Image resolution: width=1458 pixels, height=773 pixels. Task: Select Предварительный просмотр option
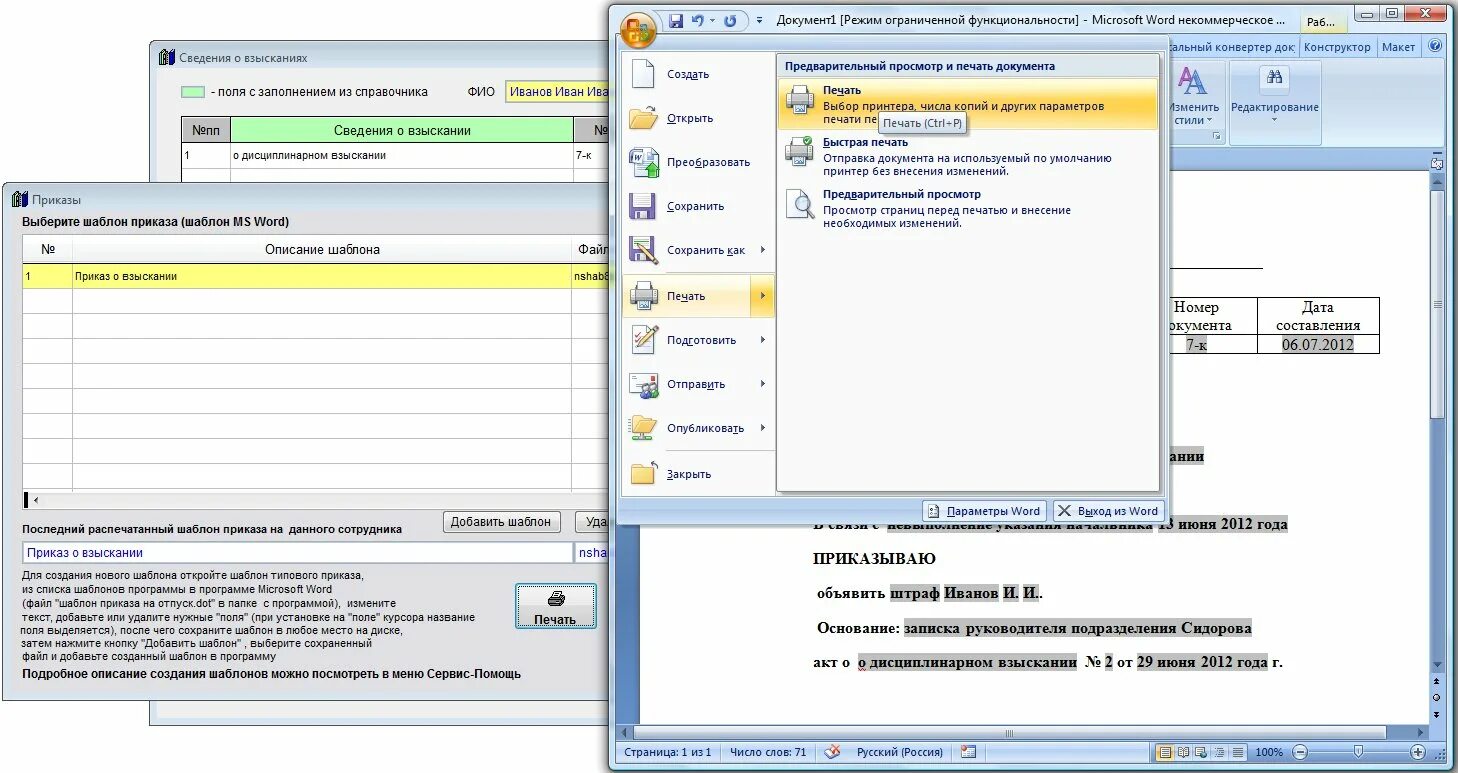tap(967, 208)
